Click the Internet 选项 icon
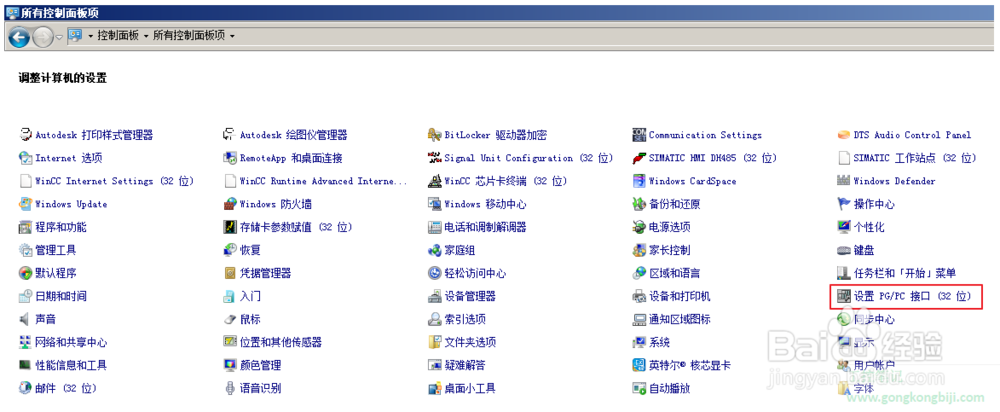1000x412 pixels. pyautogui.click(x=26, y=158)
